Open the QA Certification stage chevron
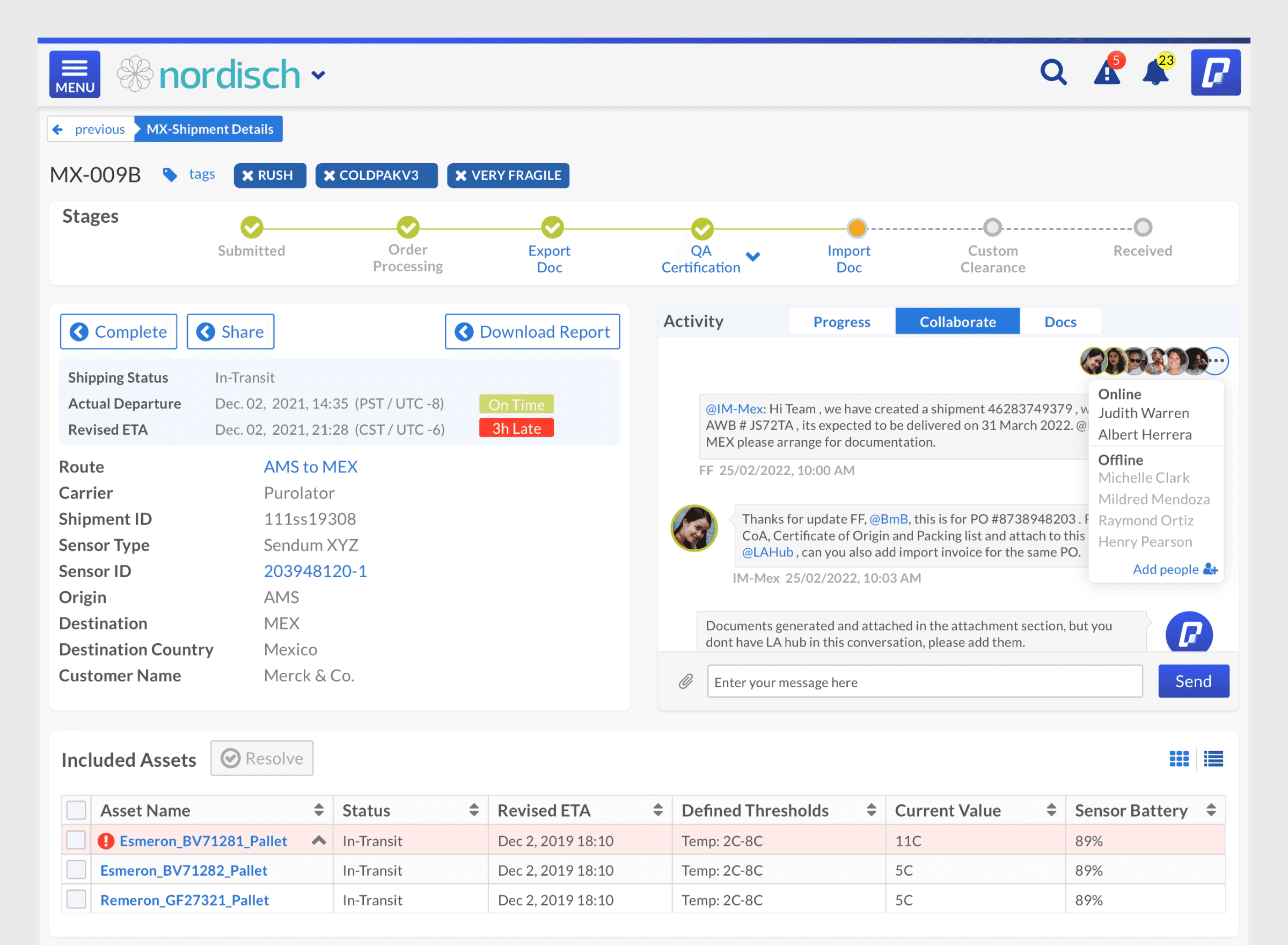The image size is (1288, 945). (753, 257)
